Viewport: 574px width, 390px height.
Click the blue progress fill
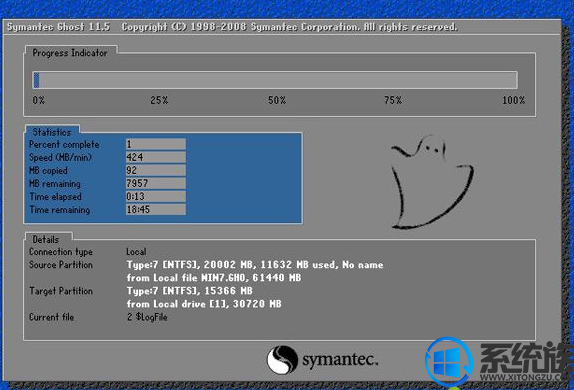point(36,80)
